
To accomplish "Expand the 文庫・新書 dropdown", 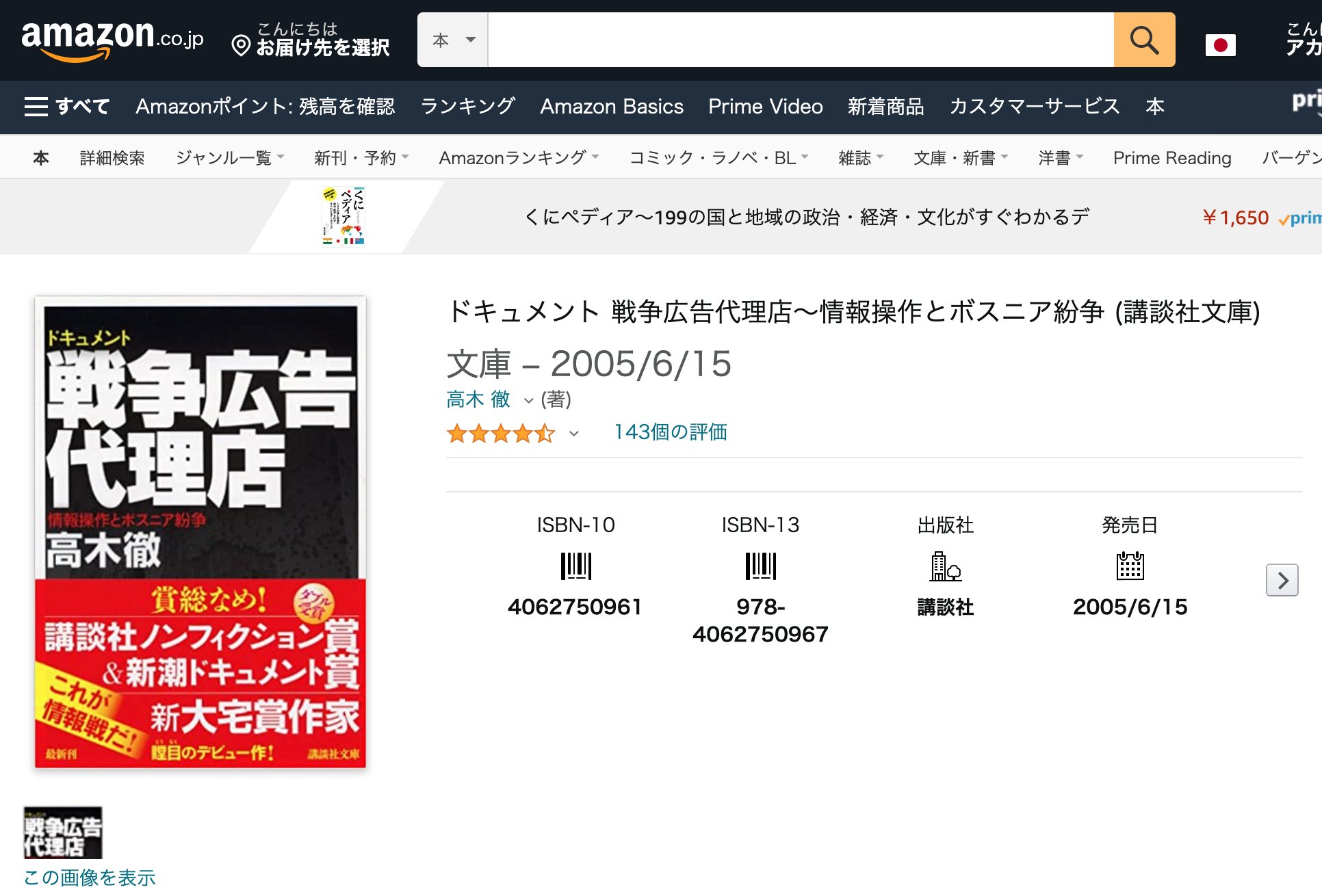I will [961, 158].
